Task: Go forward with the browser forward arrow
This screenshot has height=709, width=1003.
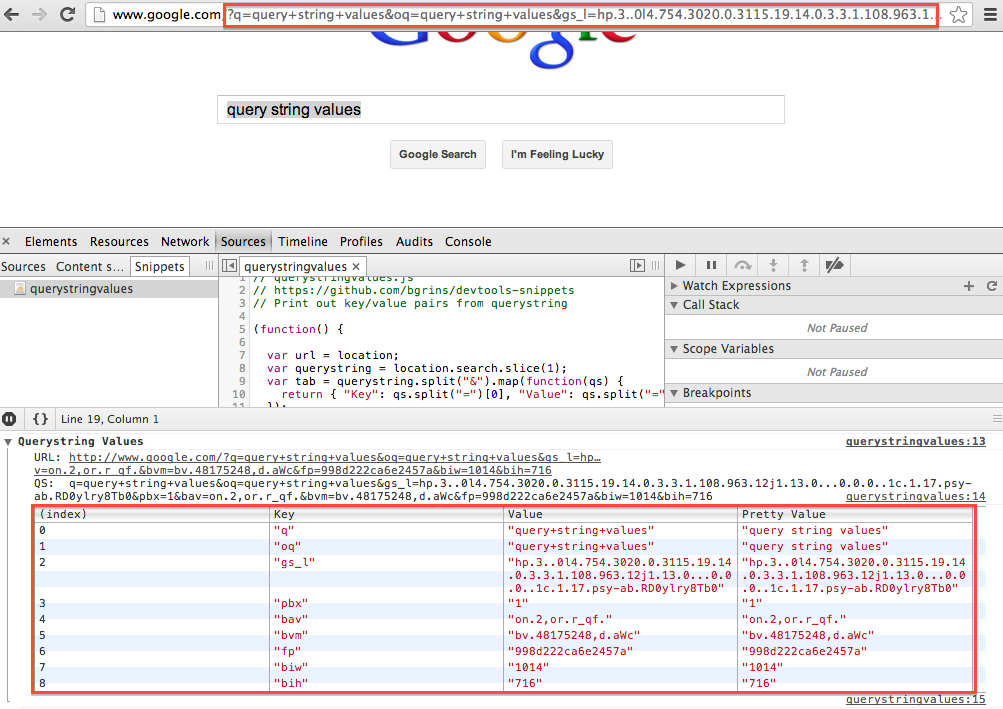Action: pos(39,14)
